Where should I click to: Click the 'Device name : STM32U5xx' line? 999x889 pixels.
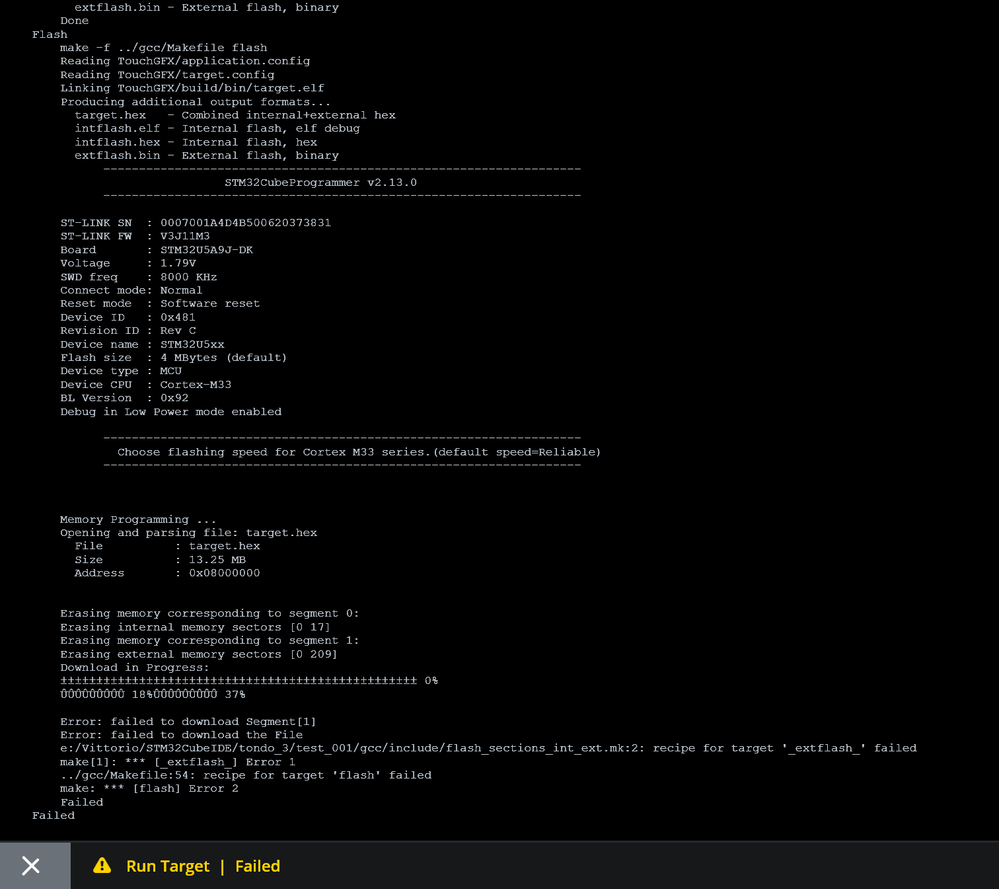142,344
